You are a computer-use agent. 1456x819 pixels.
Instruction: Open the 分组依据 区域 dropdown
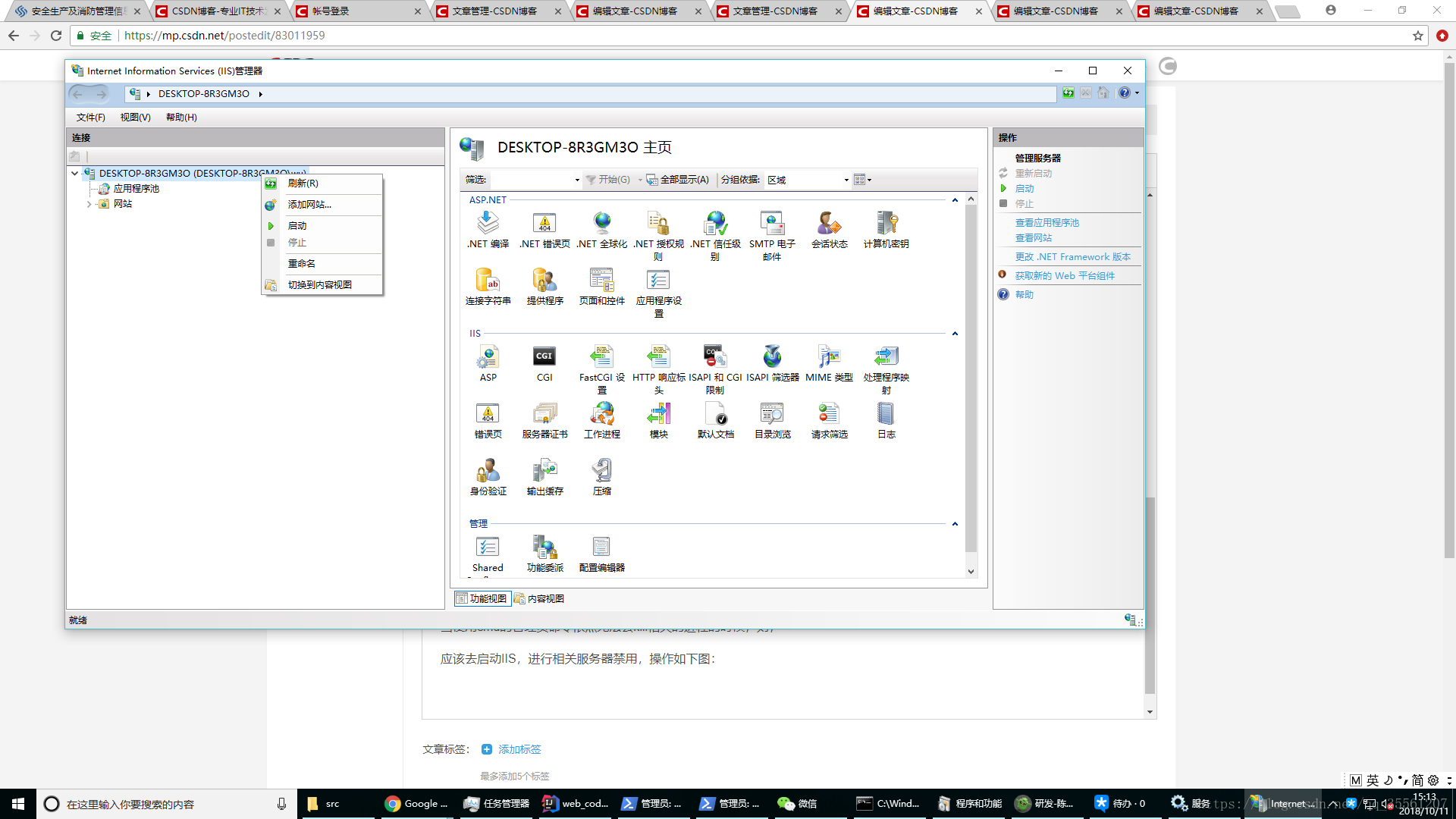click(x=846, y=180)
